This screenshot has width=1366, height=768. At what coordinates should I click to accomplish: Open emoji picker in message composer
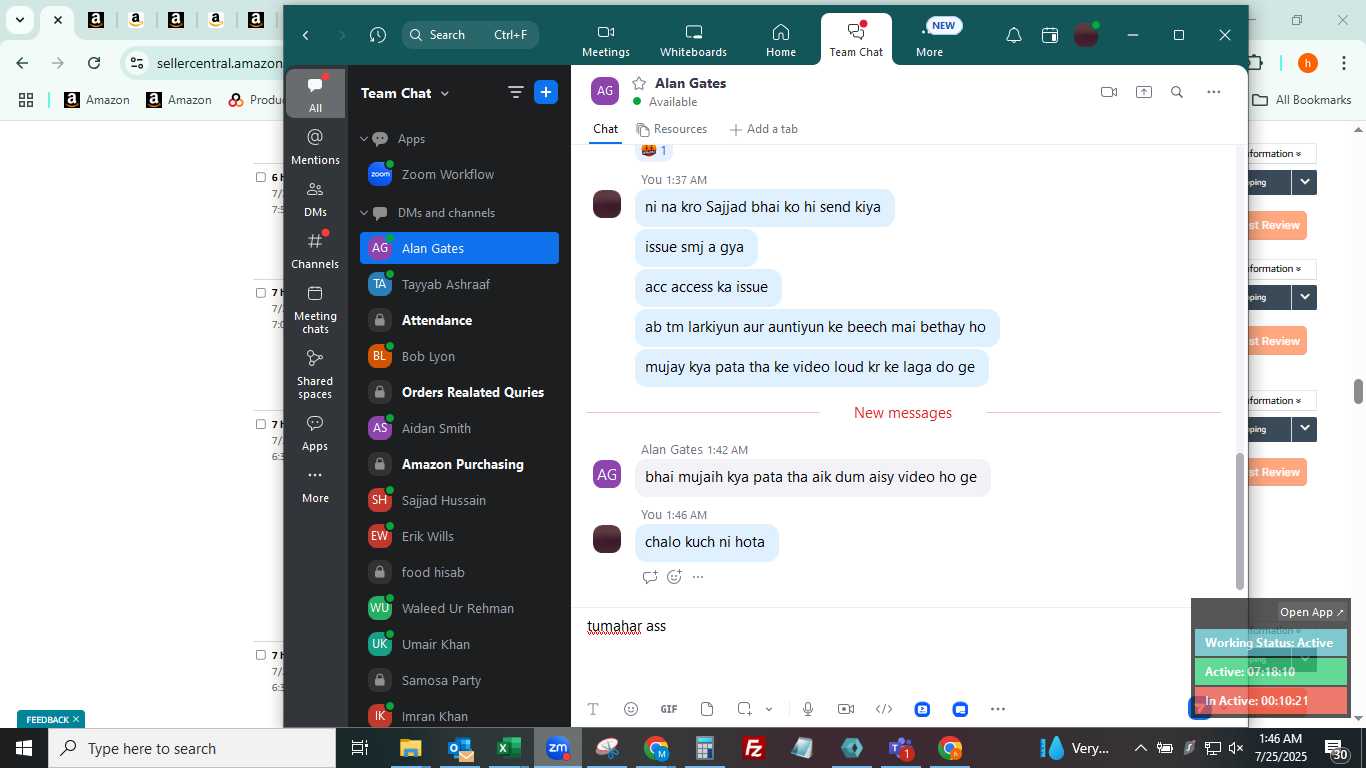click(631, 709)
